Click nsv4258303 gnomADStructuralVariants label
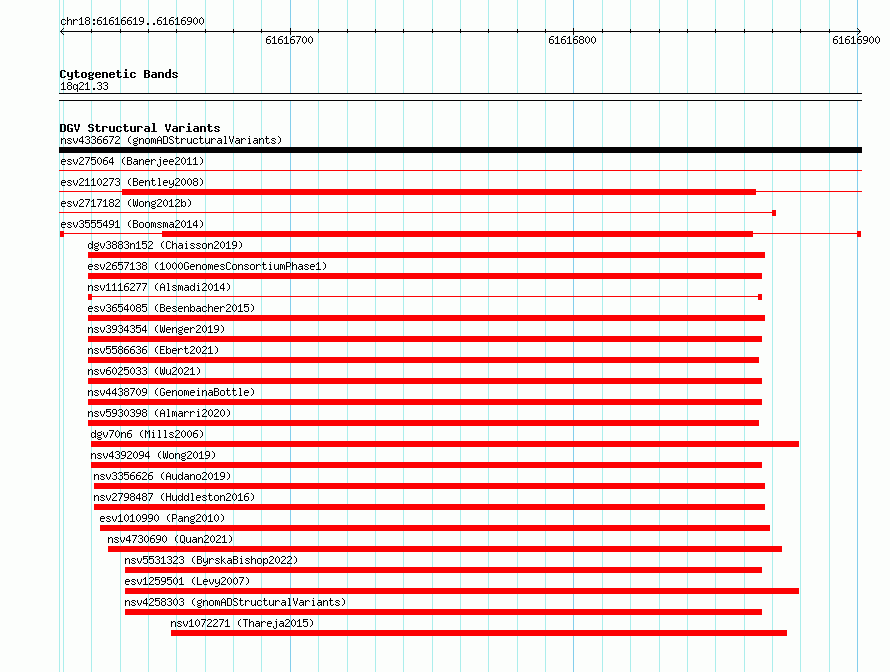This screenshot has width=890, height=672. pos(235,602)
